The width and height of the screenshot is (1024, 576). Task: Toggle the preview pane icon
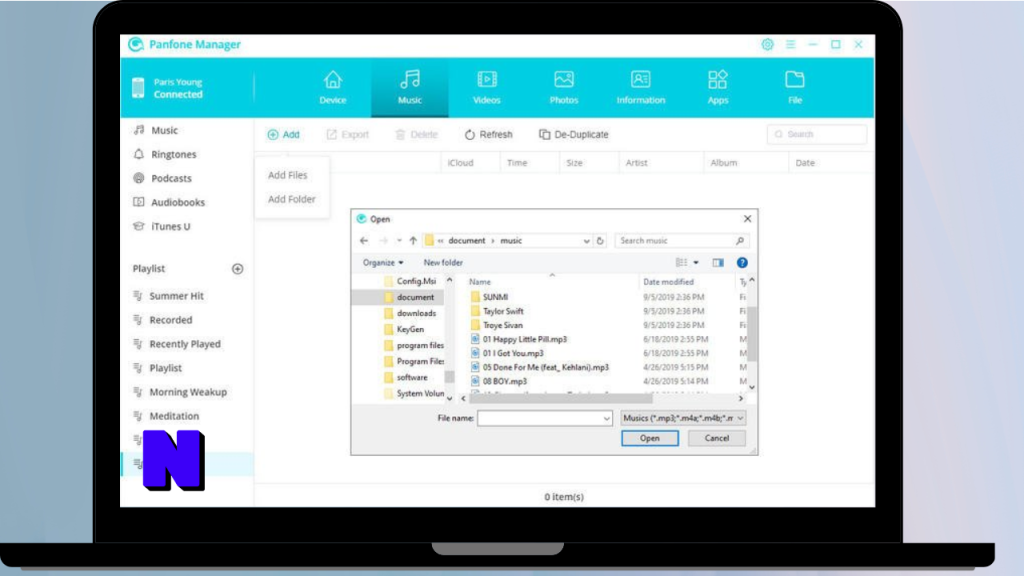(718, 263)
